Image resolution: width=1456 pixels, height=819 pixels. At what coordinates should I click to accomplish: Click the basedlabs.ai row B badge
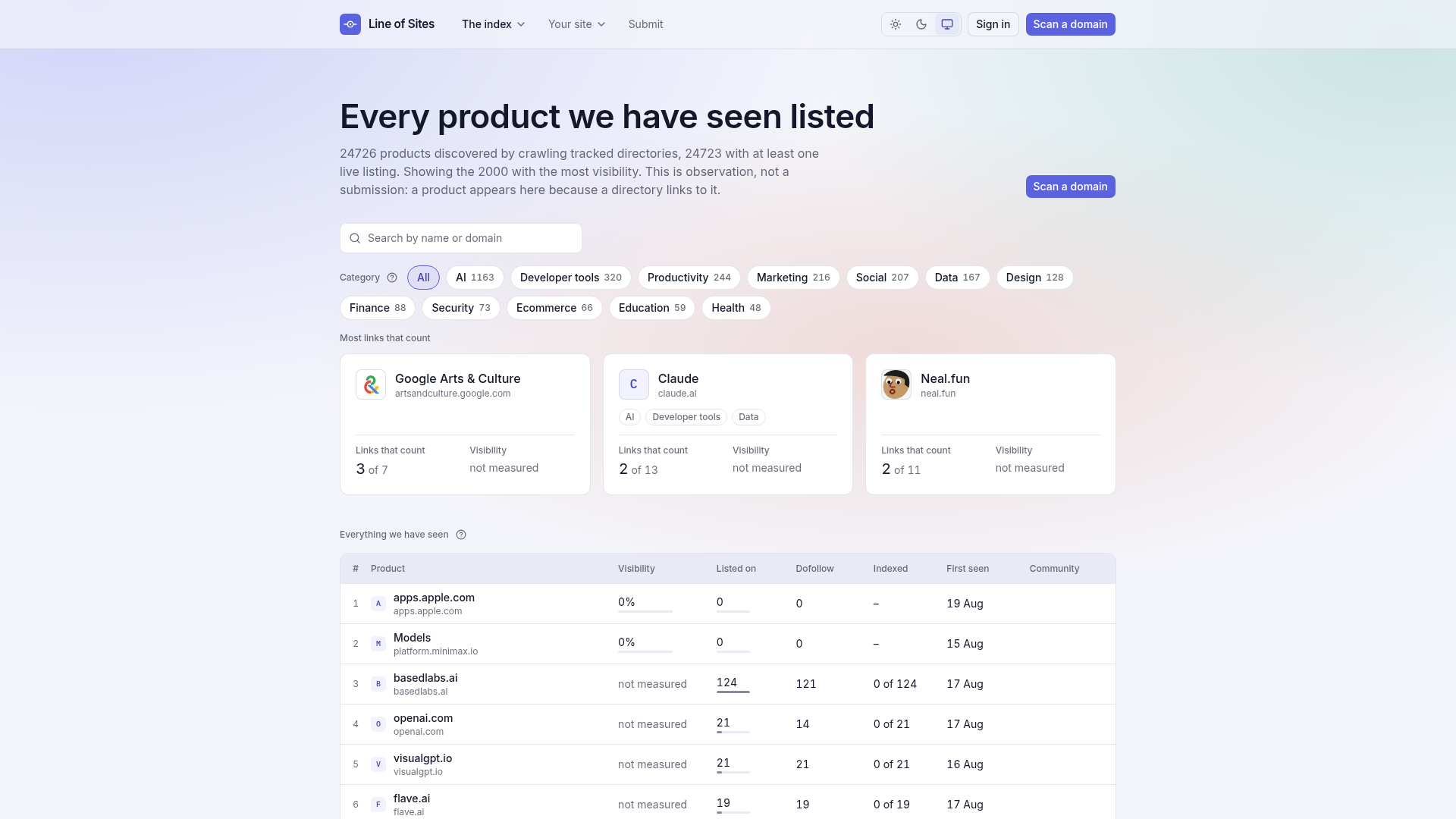[378, 684]
